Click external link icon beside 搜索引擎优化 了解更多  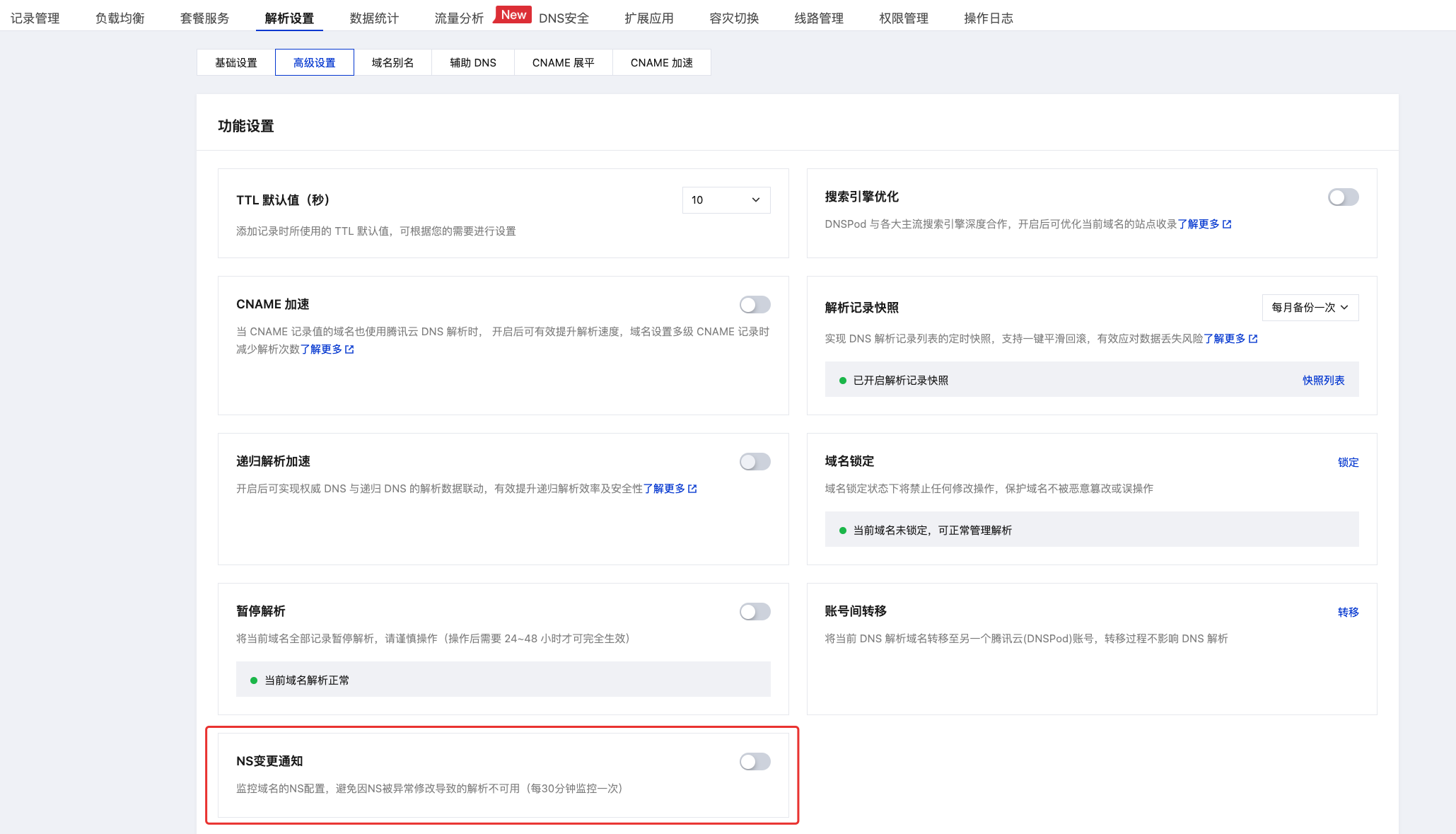(x=1227, y=224)
